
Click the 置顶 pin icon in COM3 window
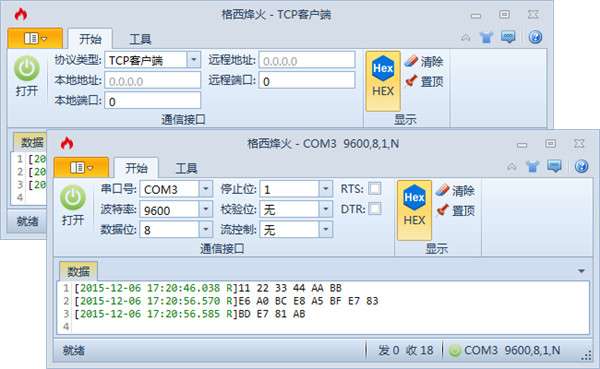tap(443, 210)
